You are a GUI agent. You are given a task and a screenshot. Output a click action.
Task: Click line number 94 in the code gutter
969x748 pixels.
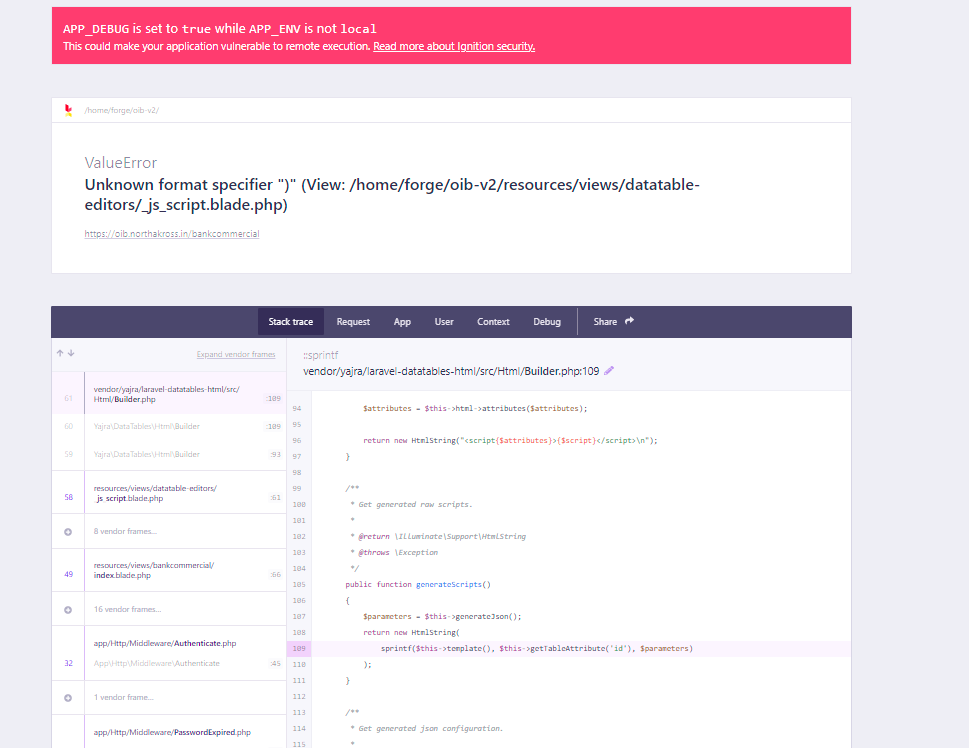[x=297, y=409]
